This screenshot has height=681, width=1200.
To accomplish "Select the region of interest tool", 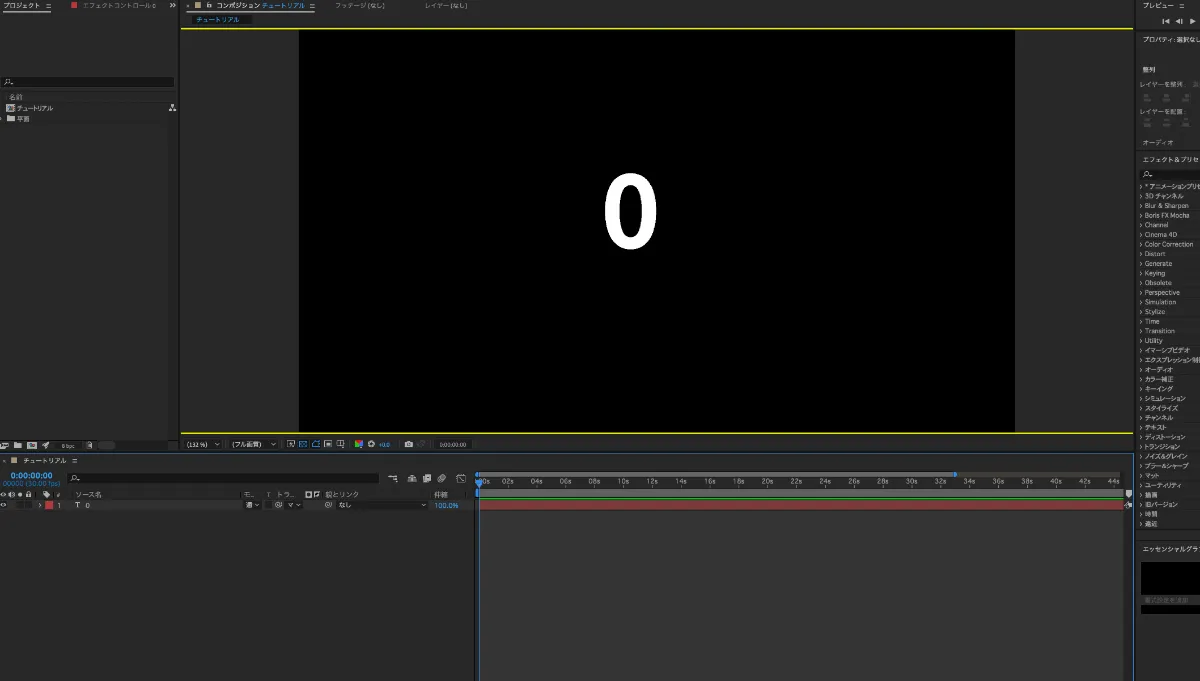I will pos(316,444).
